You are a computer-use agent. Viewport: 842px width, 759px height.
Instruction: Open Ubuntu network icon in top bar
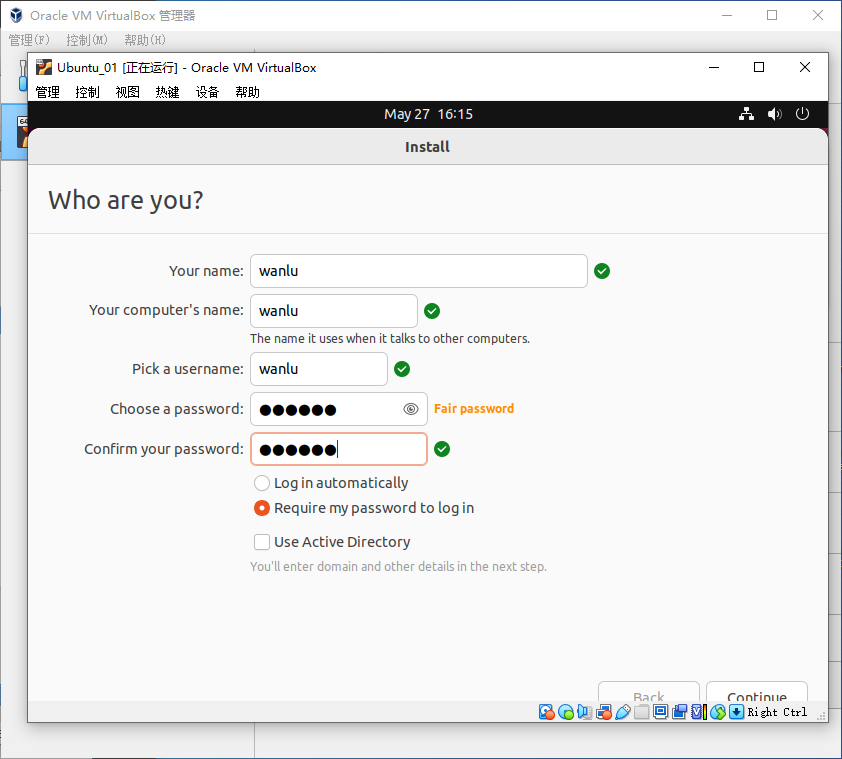(x=746, y=114)
